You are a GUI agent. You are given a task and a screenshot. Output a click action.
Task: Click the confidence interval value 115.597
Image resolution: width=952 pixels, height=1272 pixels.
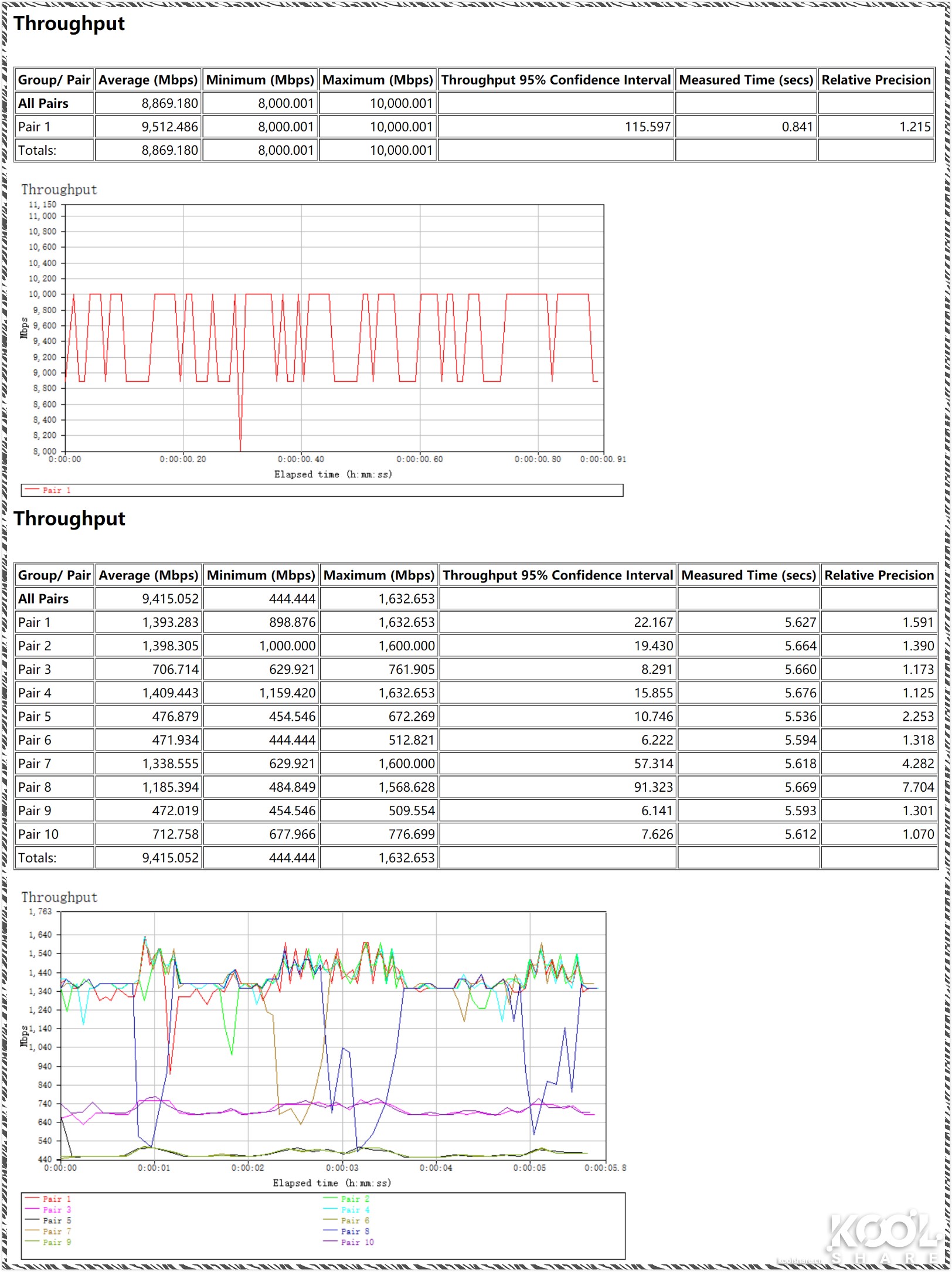coord(647,127)
